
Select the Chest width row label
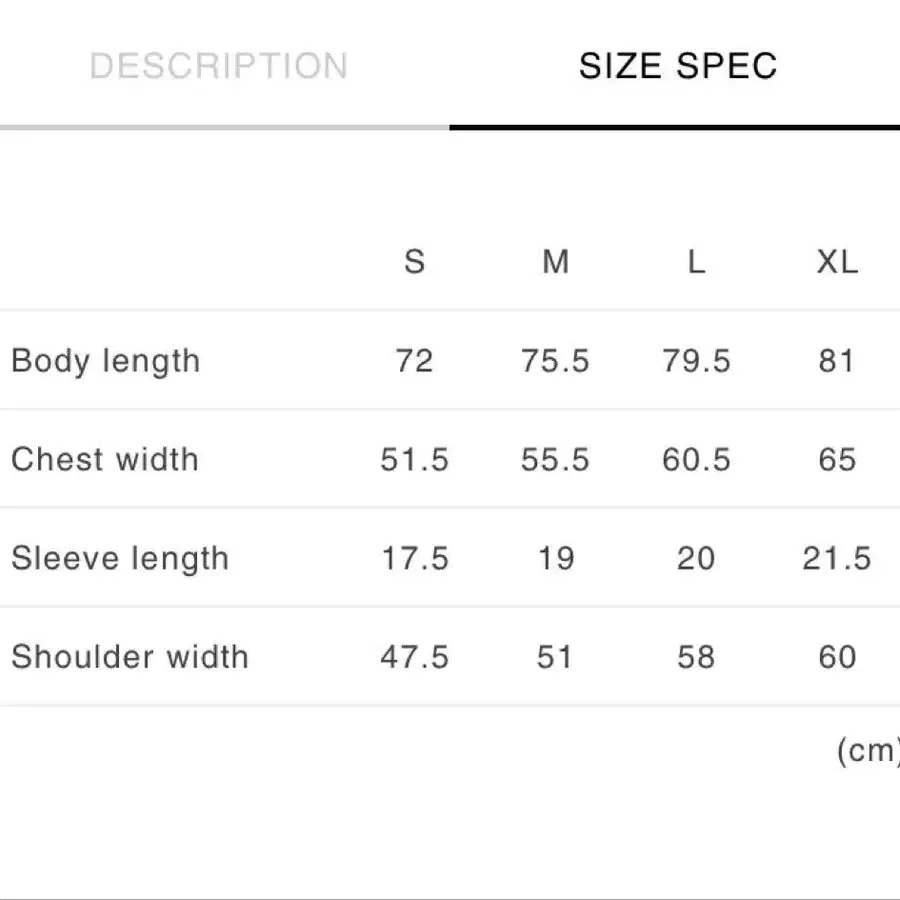[x=105, y=459]
